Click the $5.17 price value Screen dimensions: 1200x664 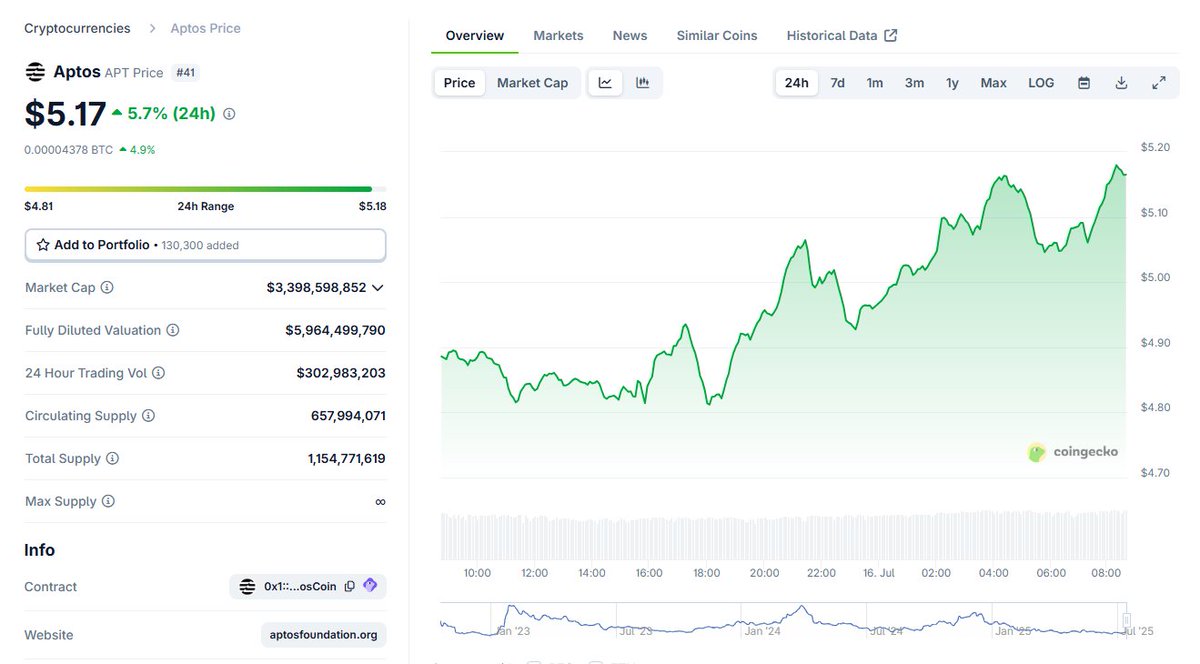65,114
